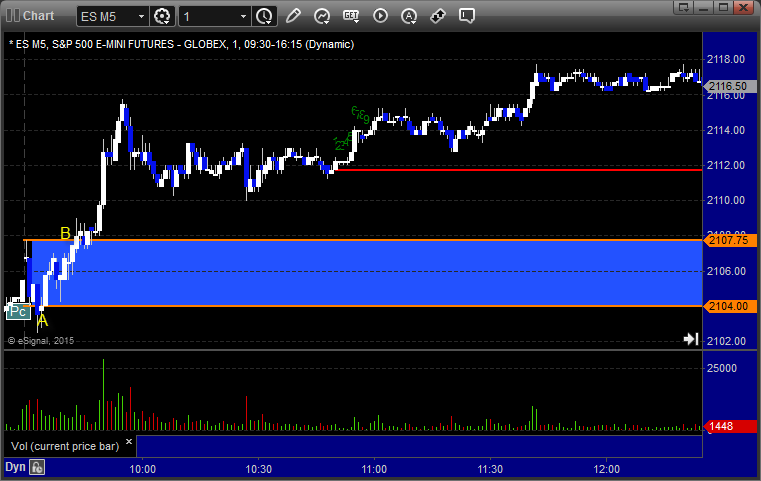
Task: Open the time template clock menu
Action: [265, 17]
